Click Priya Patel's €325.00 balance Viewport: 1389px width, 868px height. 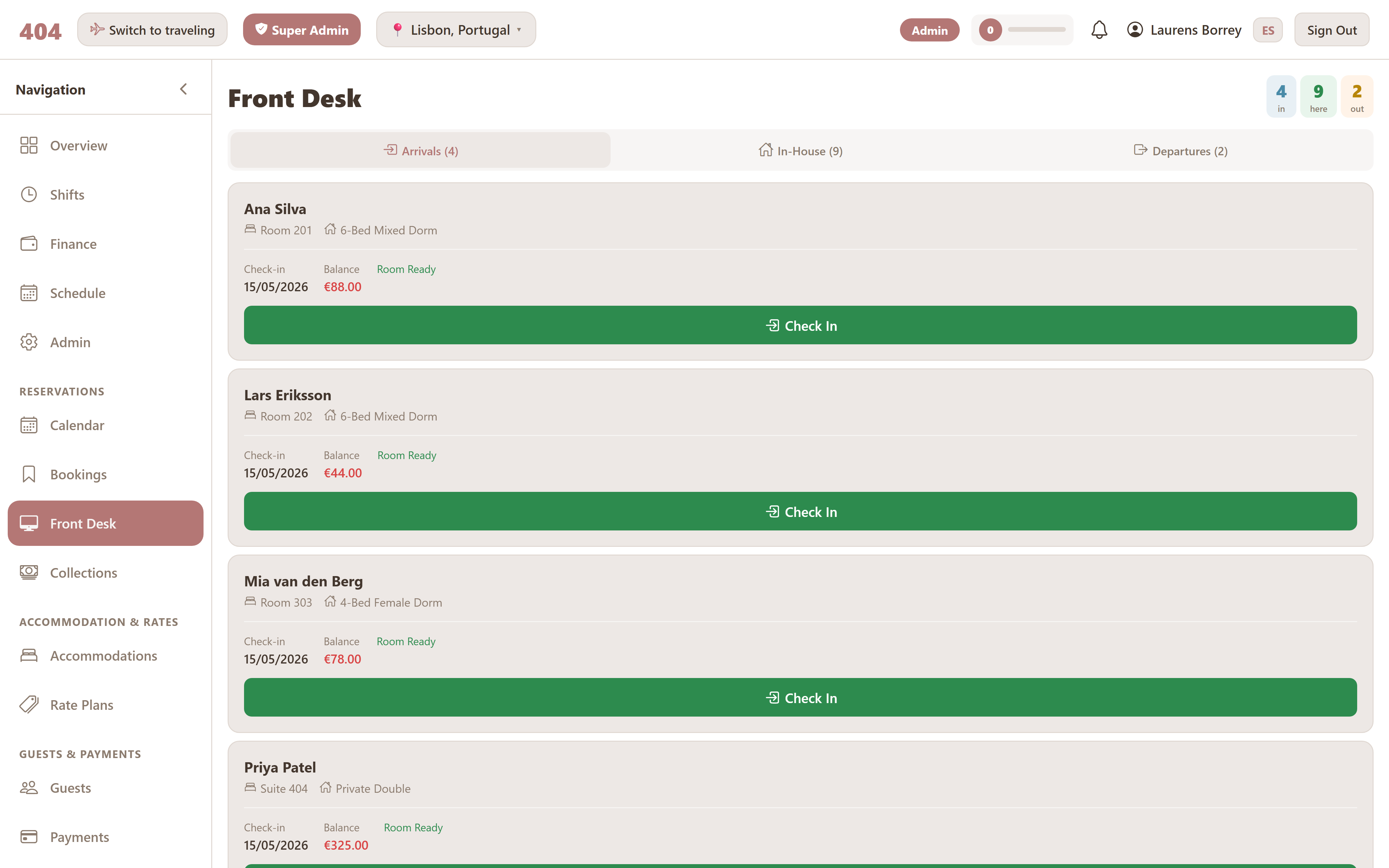[x=346, y=845]
